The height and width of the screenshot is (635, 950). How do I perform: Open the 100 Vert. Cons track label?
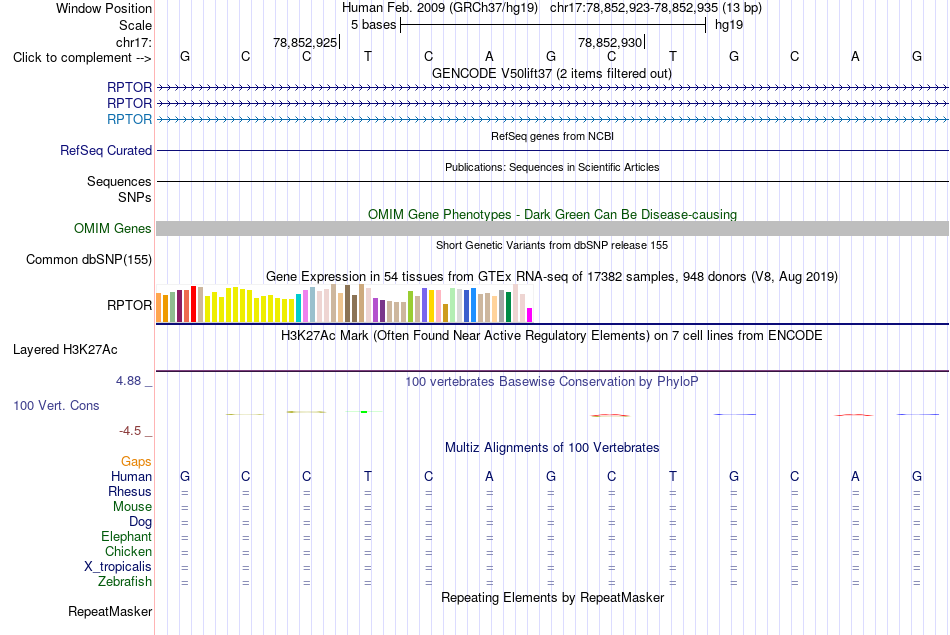pyautogui.click(x=56, y=405)
